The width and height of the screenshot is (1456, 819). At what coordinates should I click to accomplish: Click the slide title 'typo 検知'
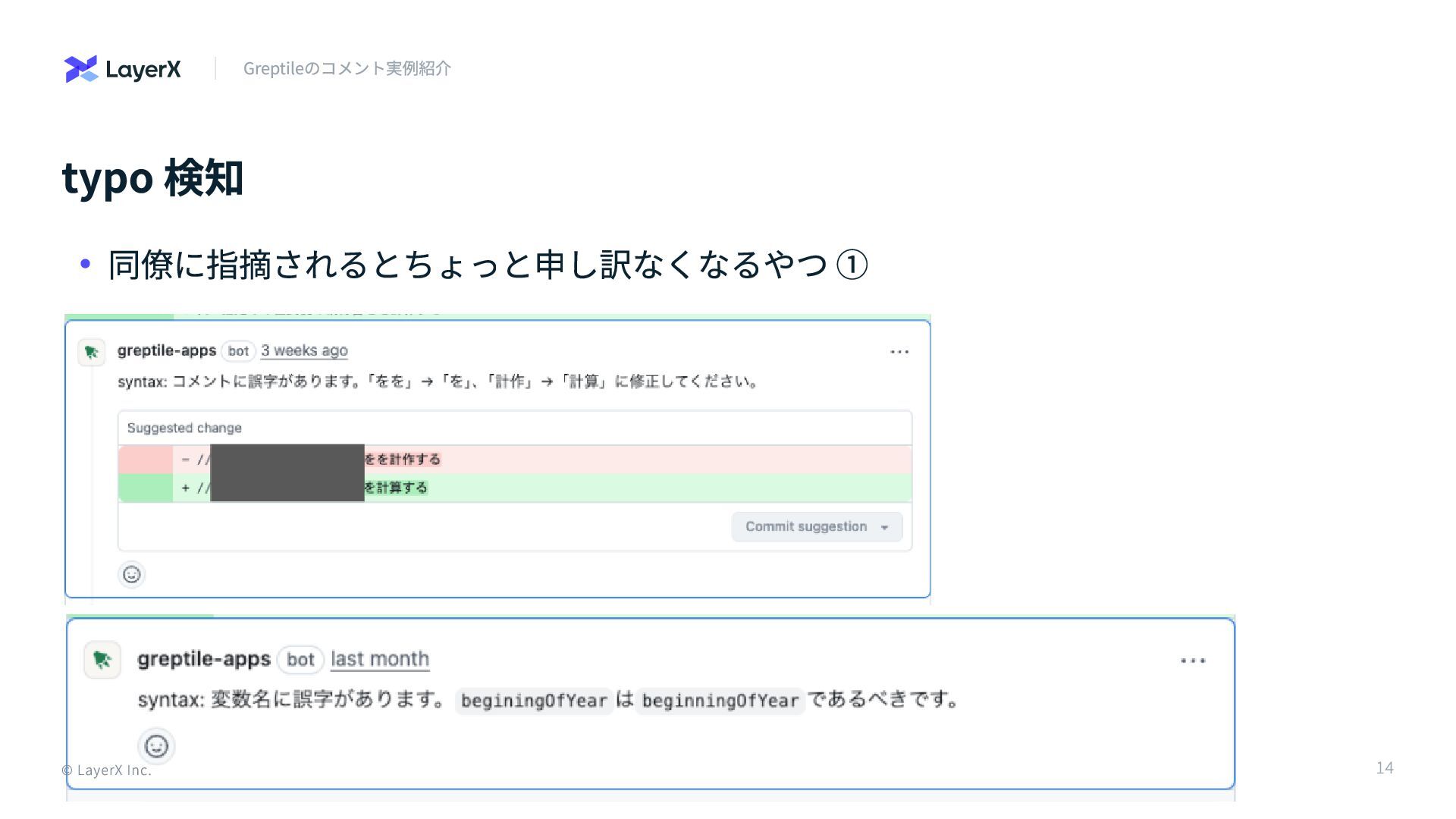pos(152,179)
